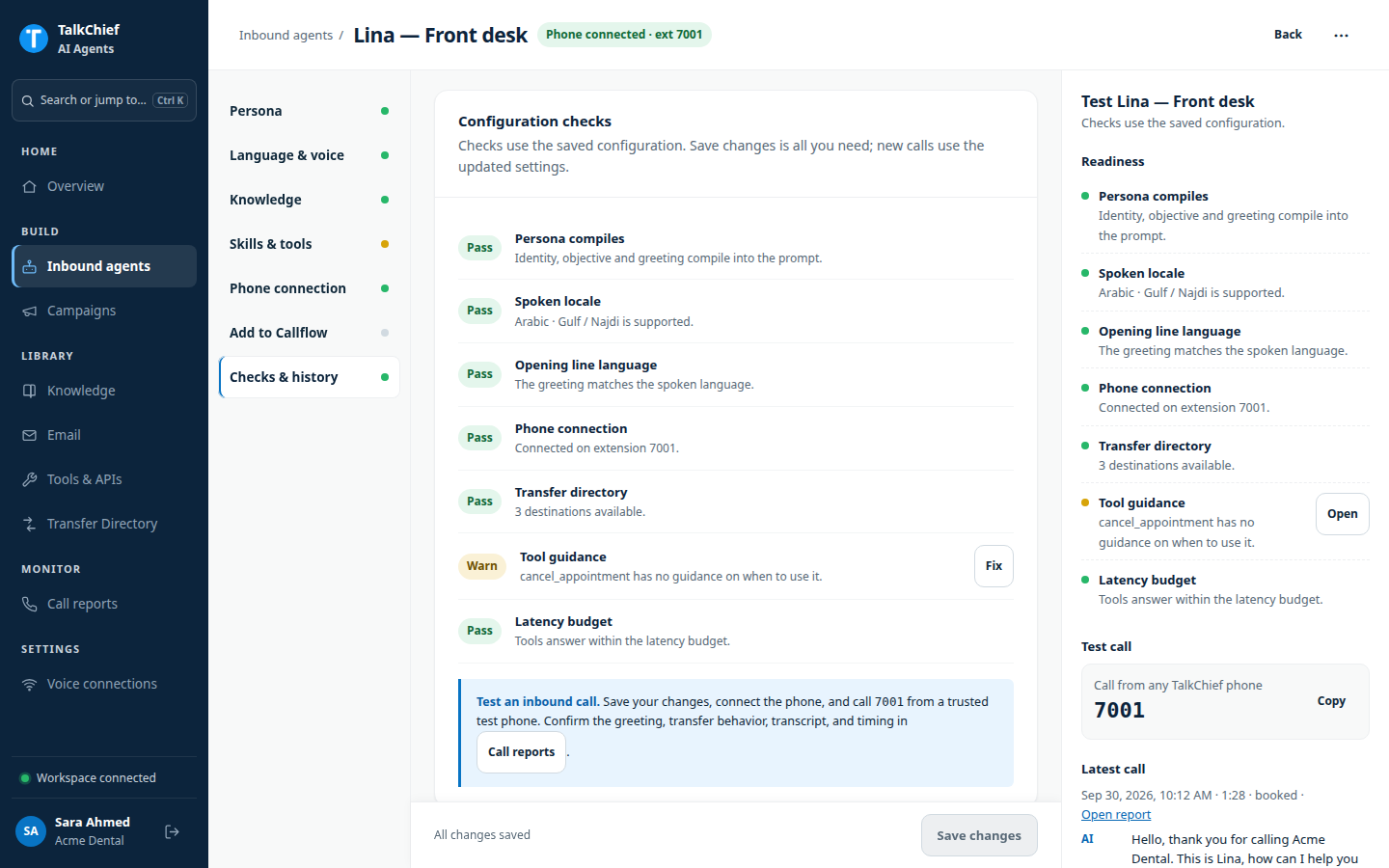Open the Persona section tab
The height and width of the screenshot is (868, 1389).
pos(309,111)
